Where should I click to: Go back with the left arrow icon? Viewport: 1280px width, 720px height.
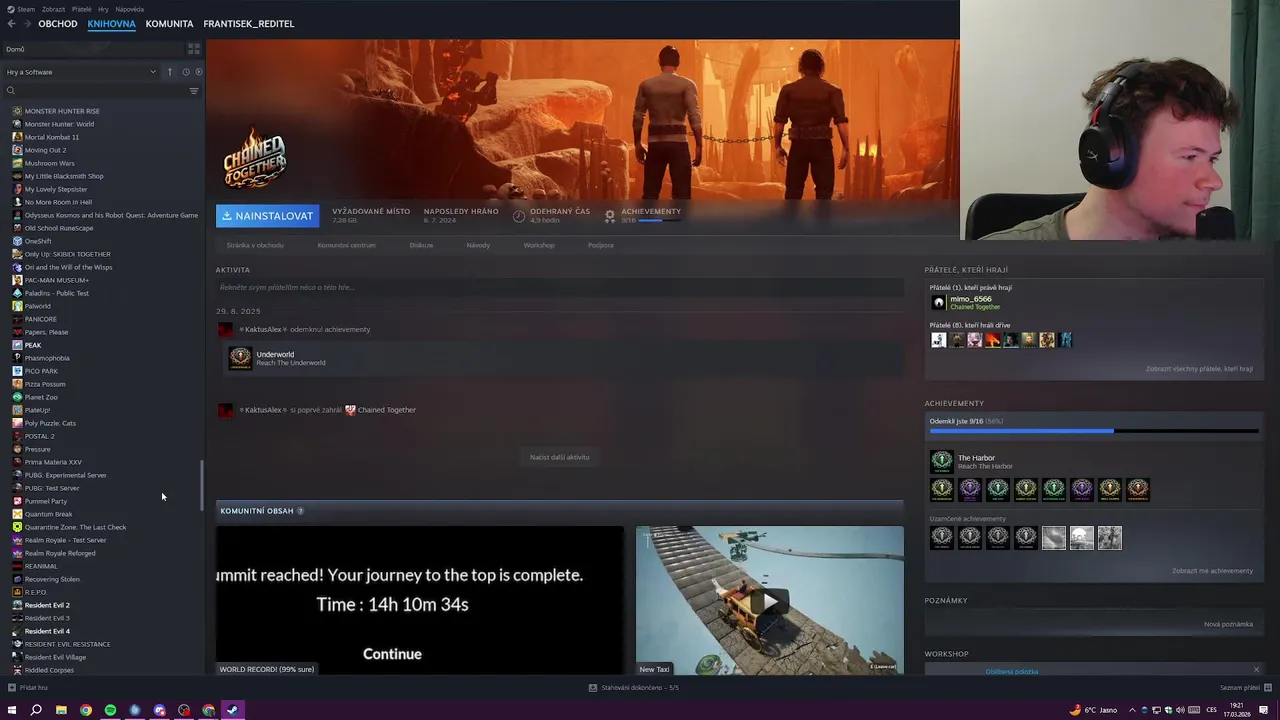point(12,24)
